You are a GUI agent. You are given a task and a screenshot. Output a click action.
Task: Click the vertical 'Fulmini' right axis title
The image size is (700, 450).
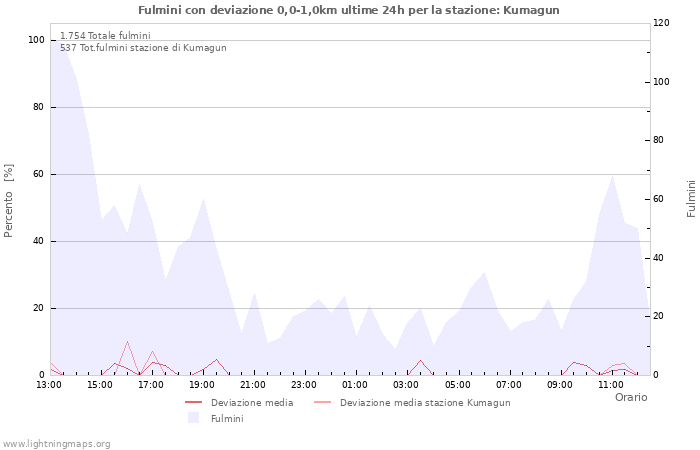click(691, 199)
